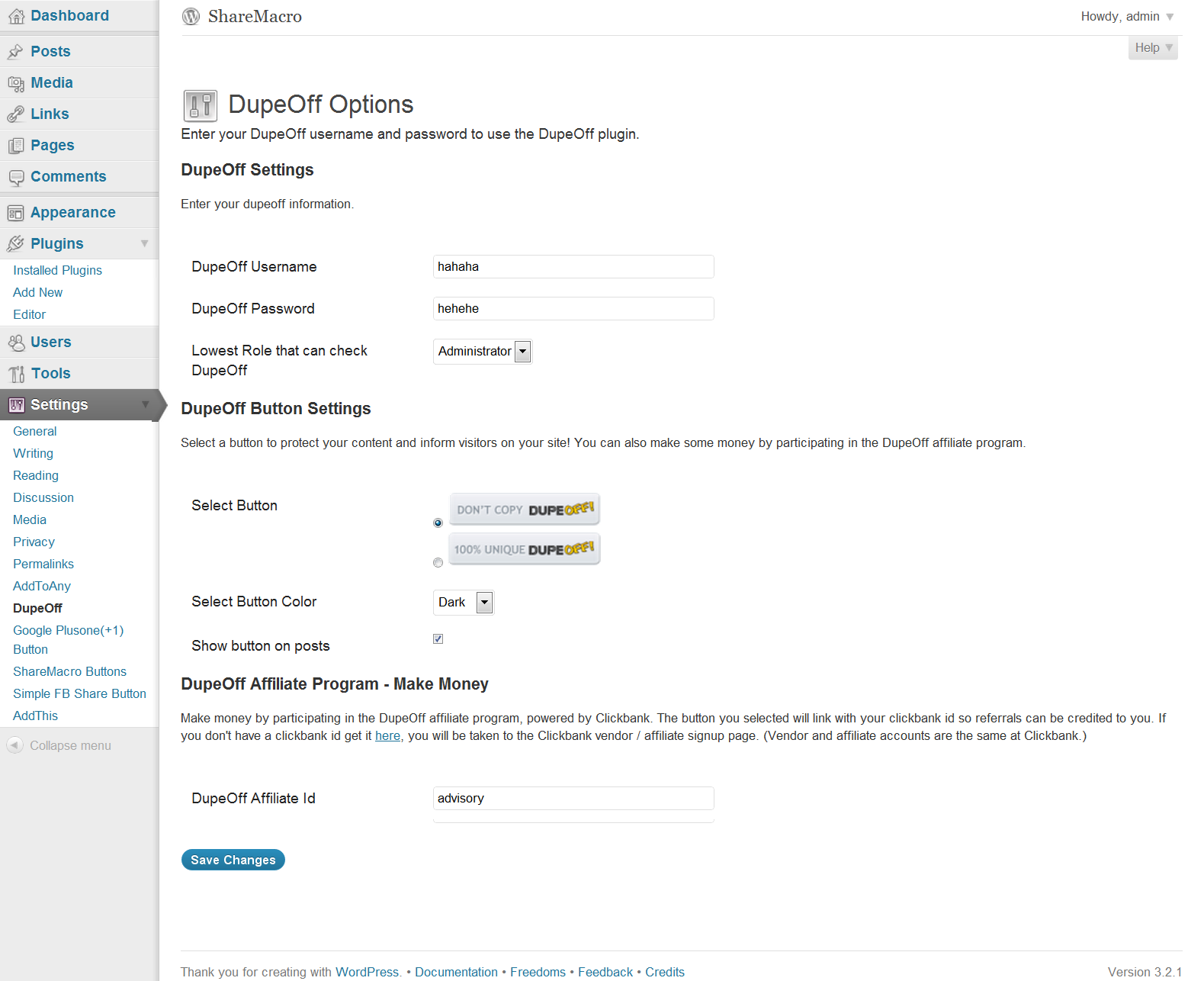This screenshot has height=981, width=1204.
Task: Open the WordPress footer link
Action: tap(367, 972)
